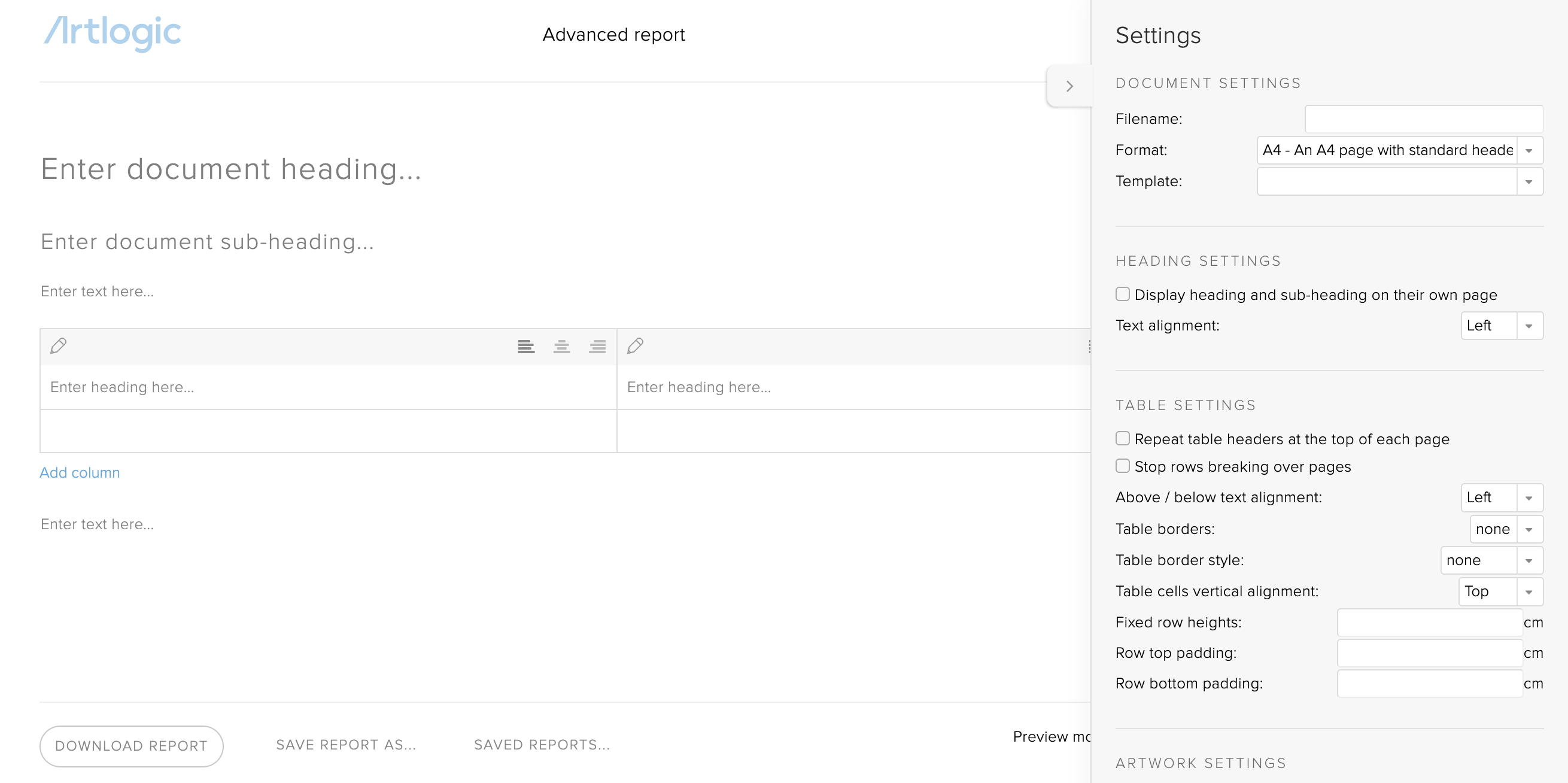Open the heading Text alignment dropdown
Viewport: 1568px width, 783px height.
pyautogui.click(x=1502, y=326)
